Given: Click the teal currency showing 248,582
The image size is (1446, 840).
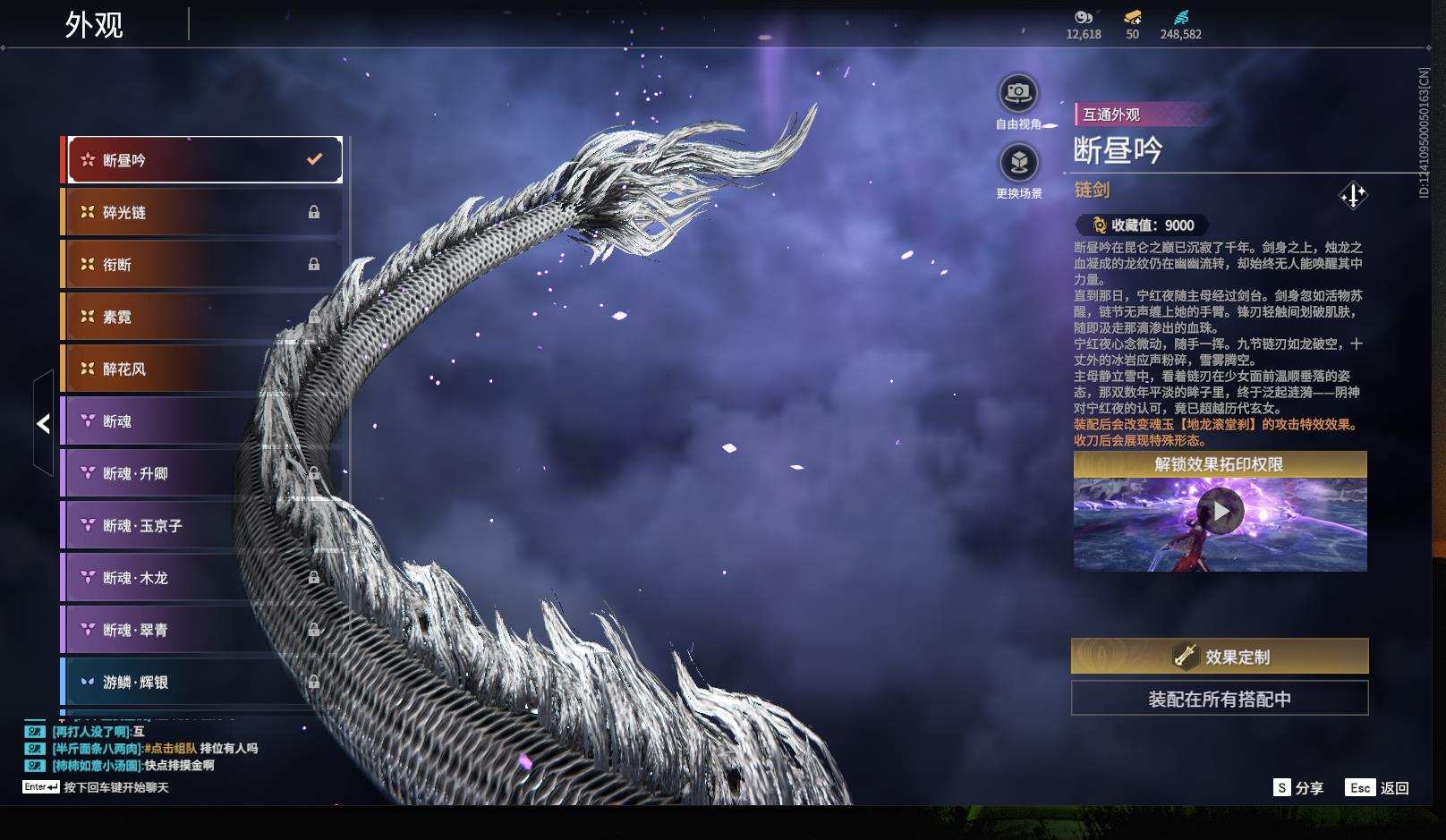Looking at the screenshot, I should (x=1181, y=17).
